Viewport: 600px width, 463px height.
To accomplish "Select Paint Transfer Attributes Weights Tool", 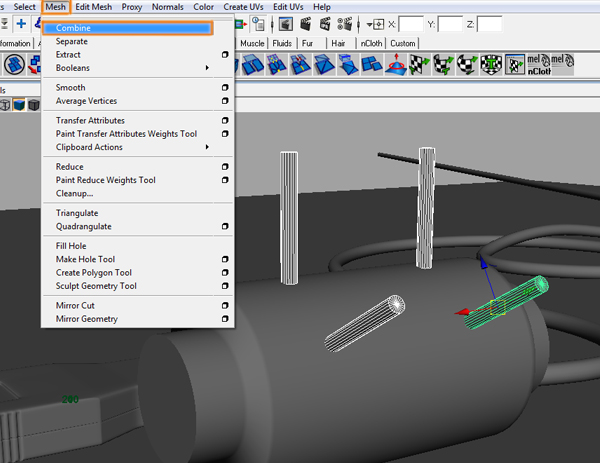I will pos(126,134).
